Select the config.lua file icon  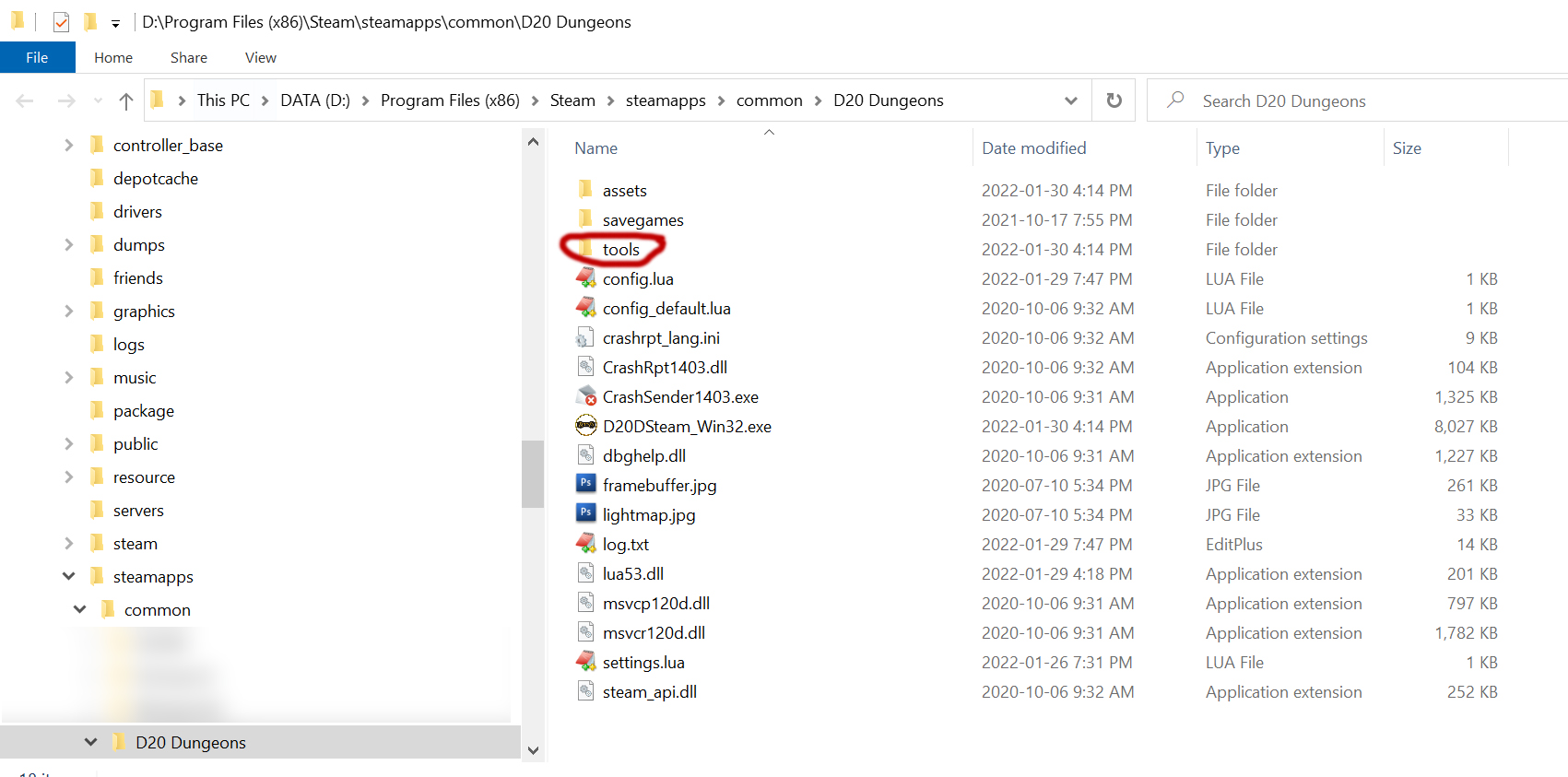point(585,278)
